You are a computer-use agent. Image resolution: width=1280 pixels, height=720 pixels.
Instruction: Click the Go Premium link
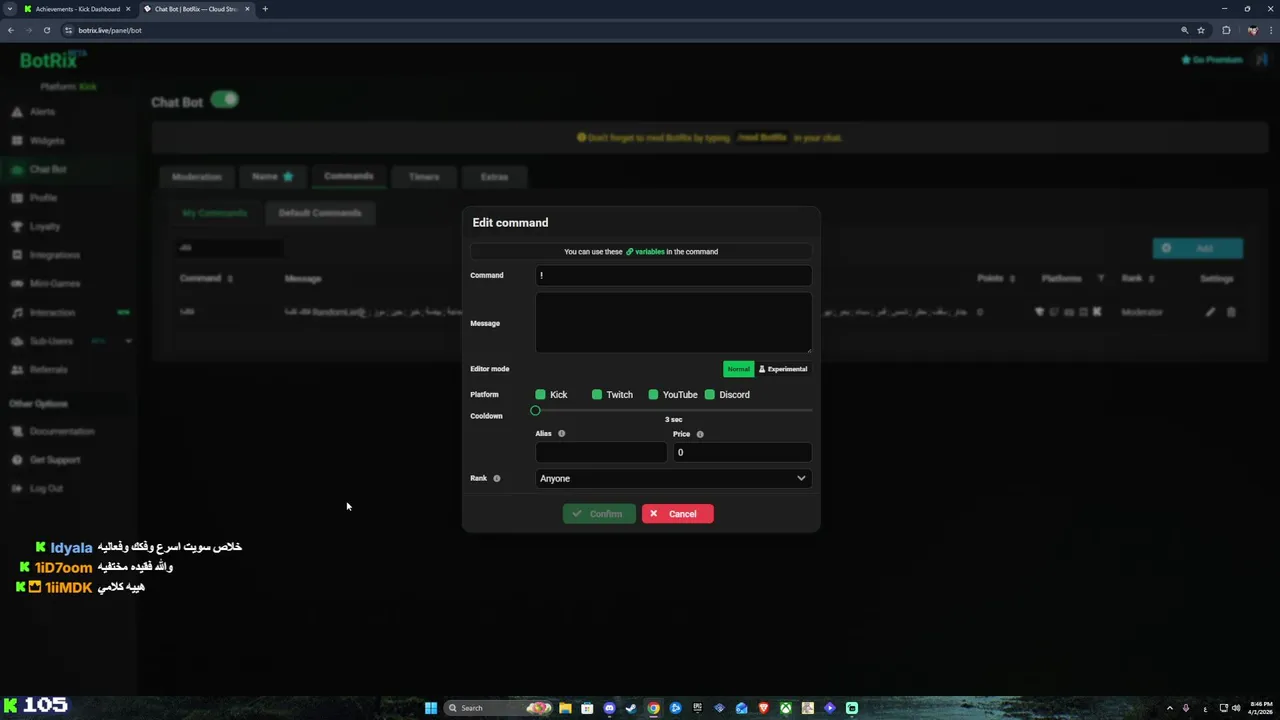1212,60
